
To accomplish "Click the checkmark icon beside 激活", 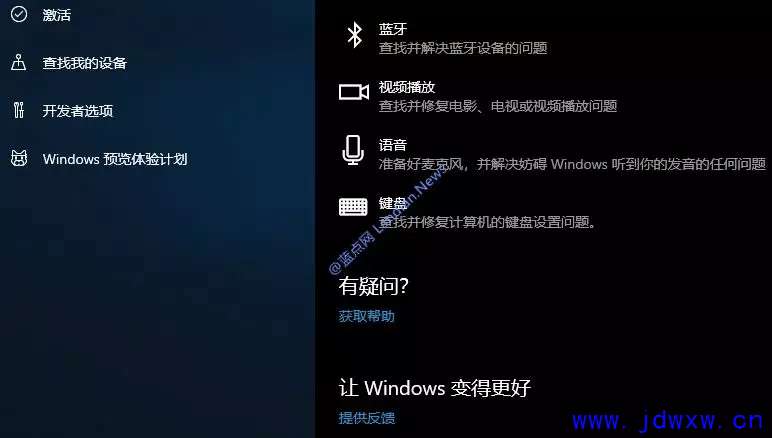I will 19,14.
